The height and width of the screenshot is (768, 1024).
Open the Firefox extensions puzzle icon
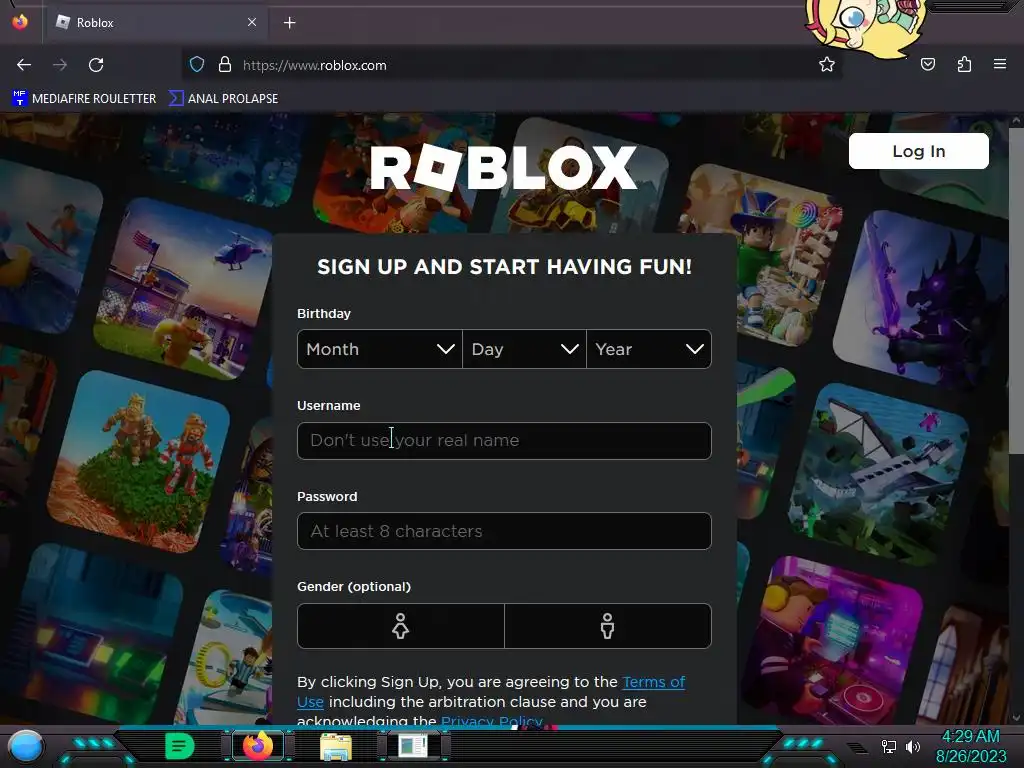coord(964,64)
